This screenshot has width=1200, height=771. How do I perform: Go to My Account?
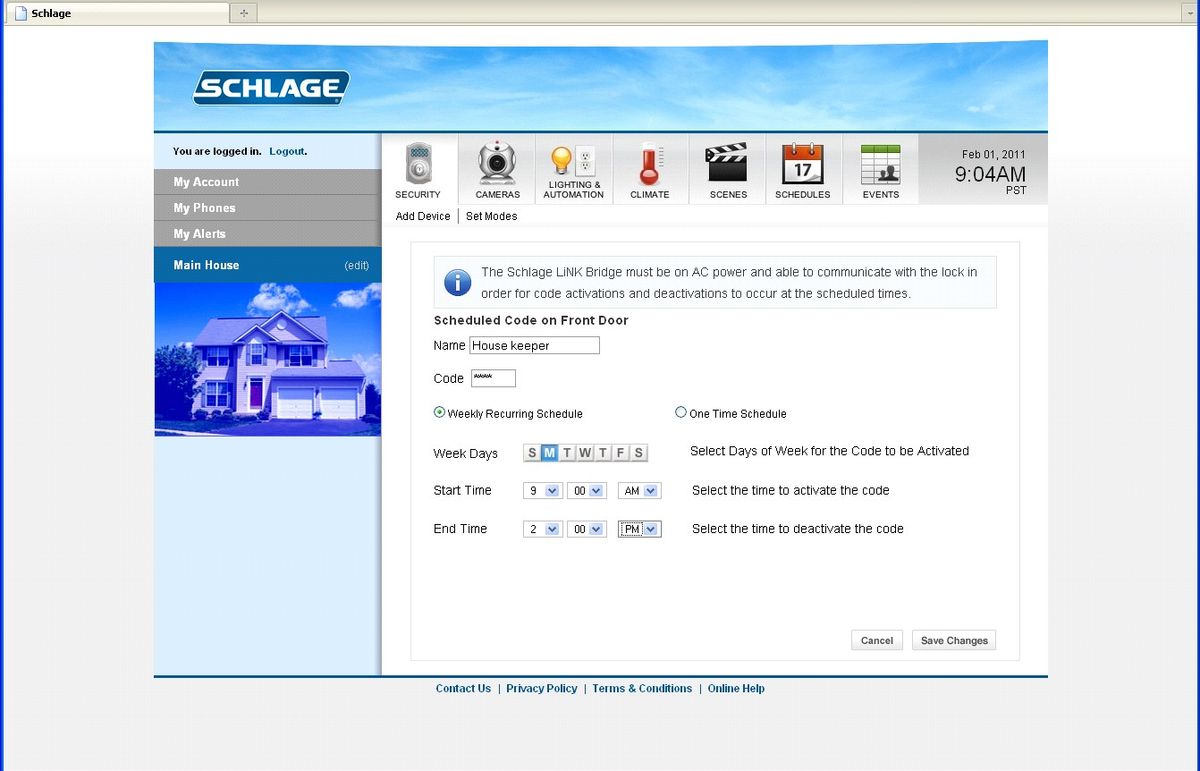click(267, 182)
